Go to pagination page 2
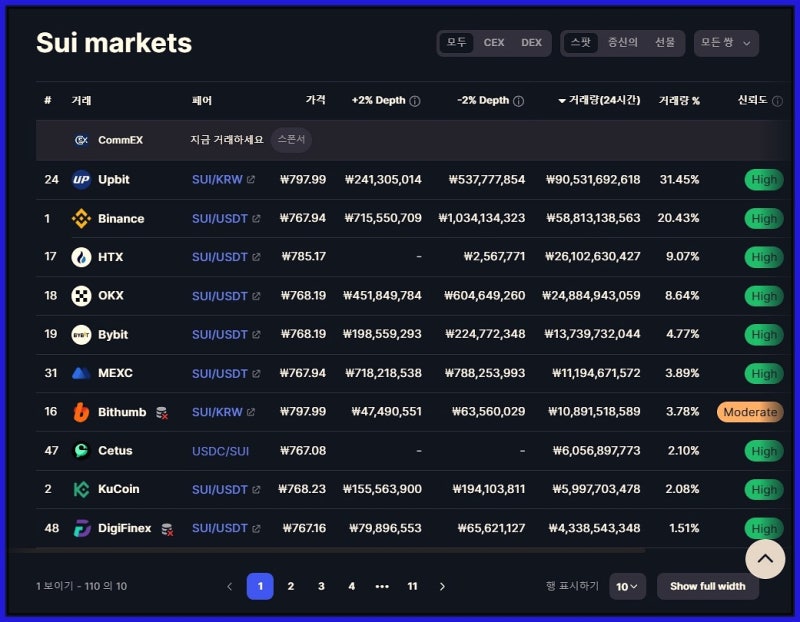Image resolution: width=800 pixels, height=622 pixels. 291,586
